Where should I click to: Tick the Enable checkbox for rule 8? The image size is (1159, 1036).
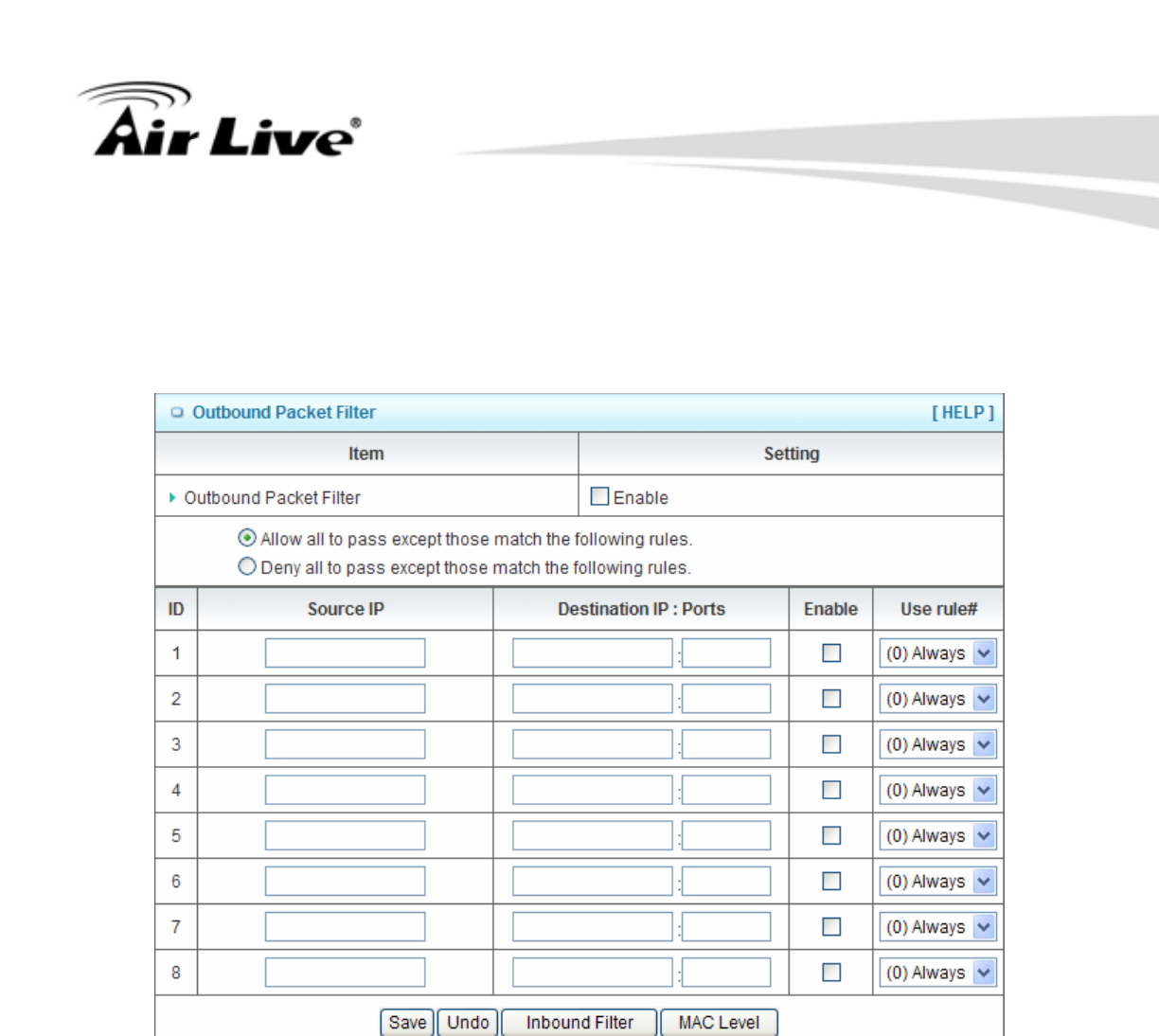pyautogui.click(x=831, y=972)
